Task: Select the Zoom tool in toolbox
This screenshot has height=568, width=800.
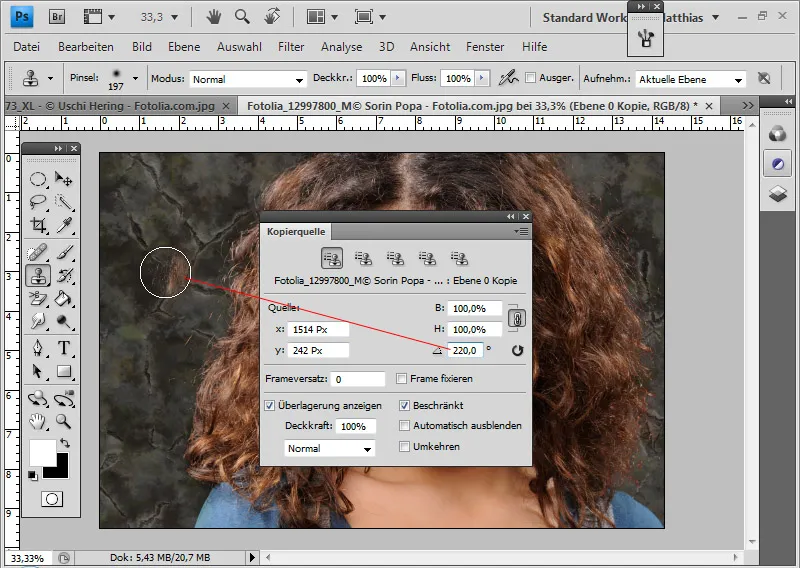Action: [x=64, y=422]
